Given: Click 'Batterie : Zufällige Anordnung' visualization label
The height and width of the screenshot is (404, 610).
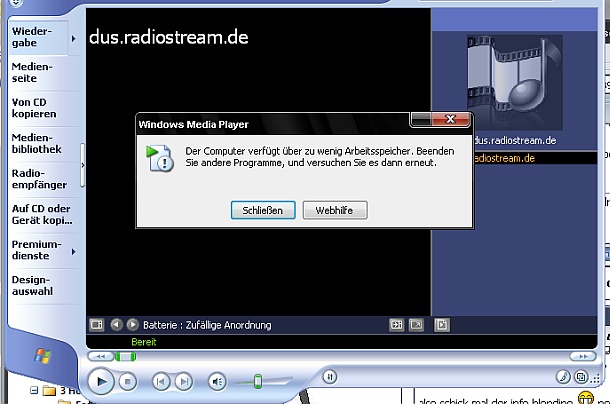Looking at the screenshot, I should coord(207,325).
